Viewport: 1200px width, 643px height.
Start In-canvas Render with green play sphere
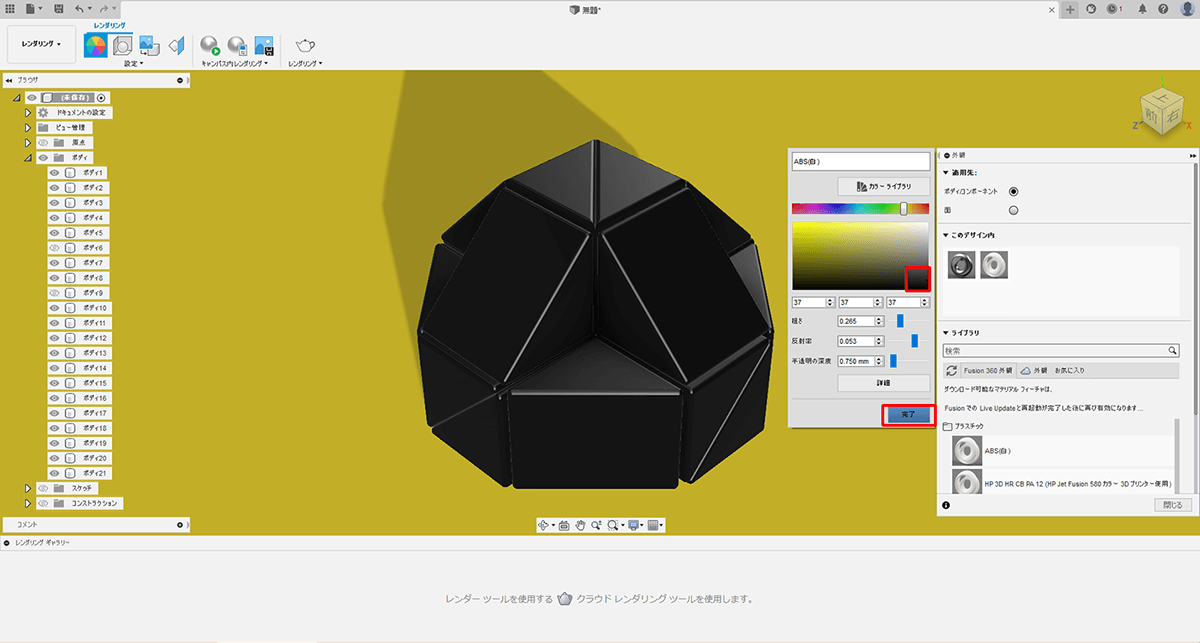(210, 46)
